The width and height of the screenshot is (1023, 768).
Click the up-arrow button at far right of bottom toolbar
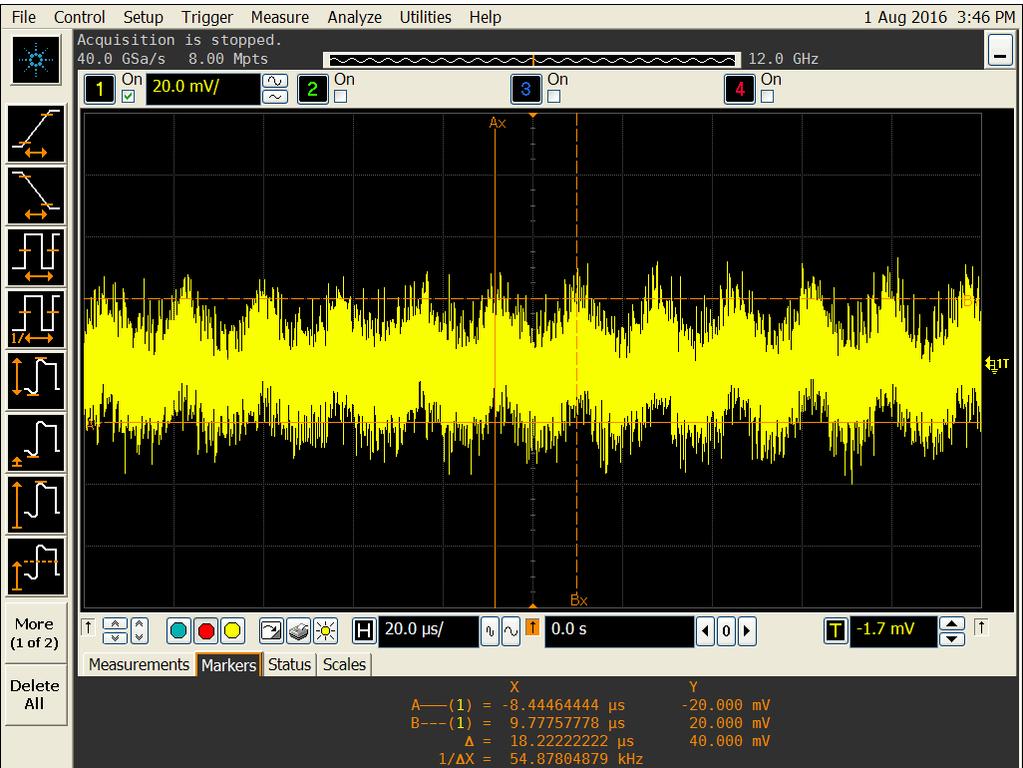click(x=981, y=627)
